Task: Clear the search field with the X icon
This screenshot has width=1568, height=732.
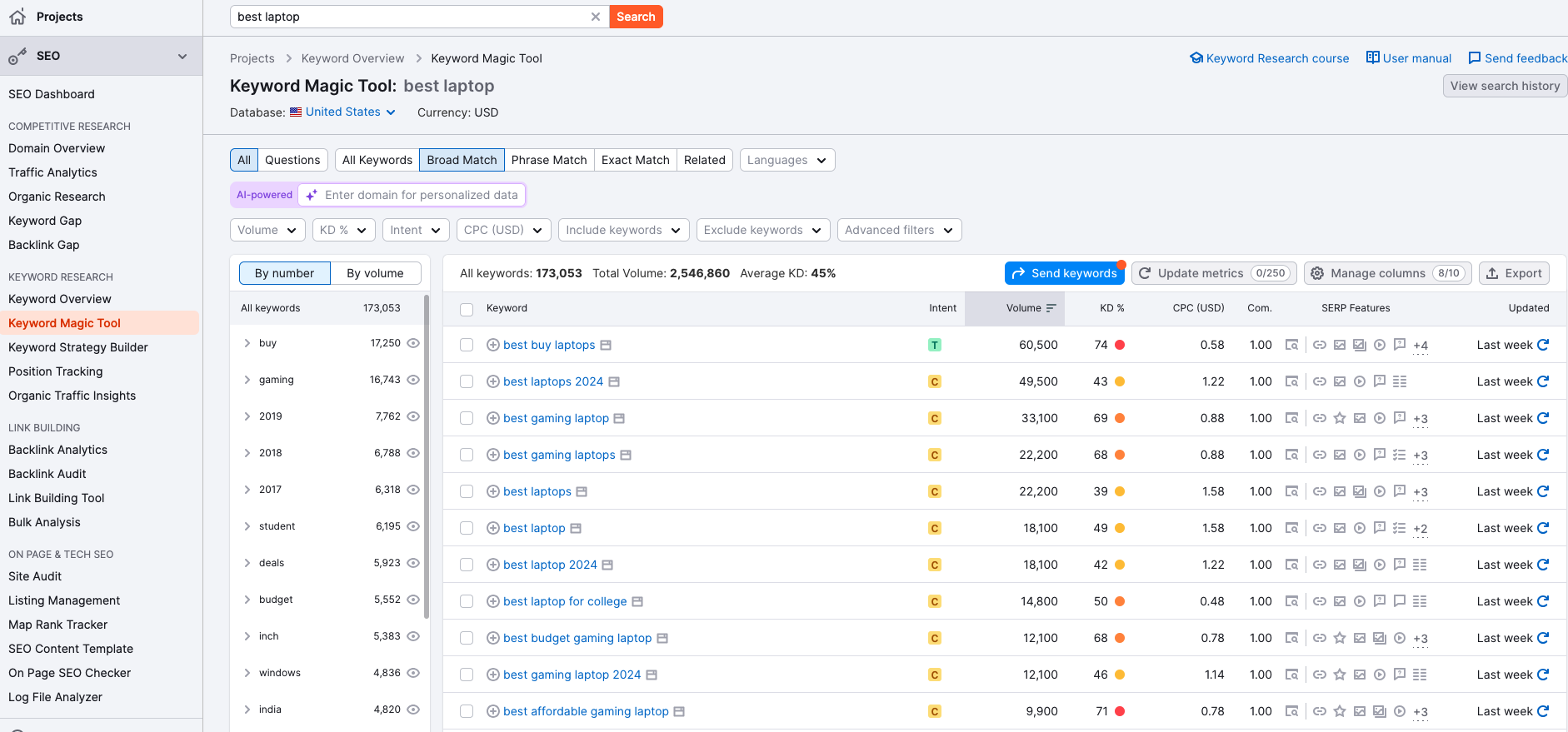Action: [596, 17]
